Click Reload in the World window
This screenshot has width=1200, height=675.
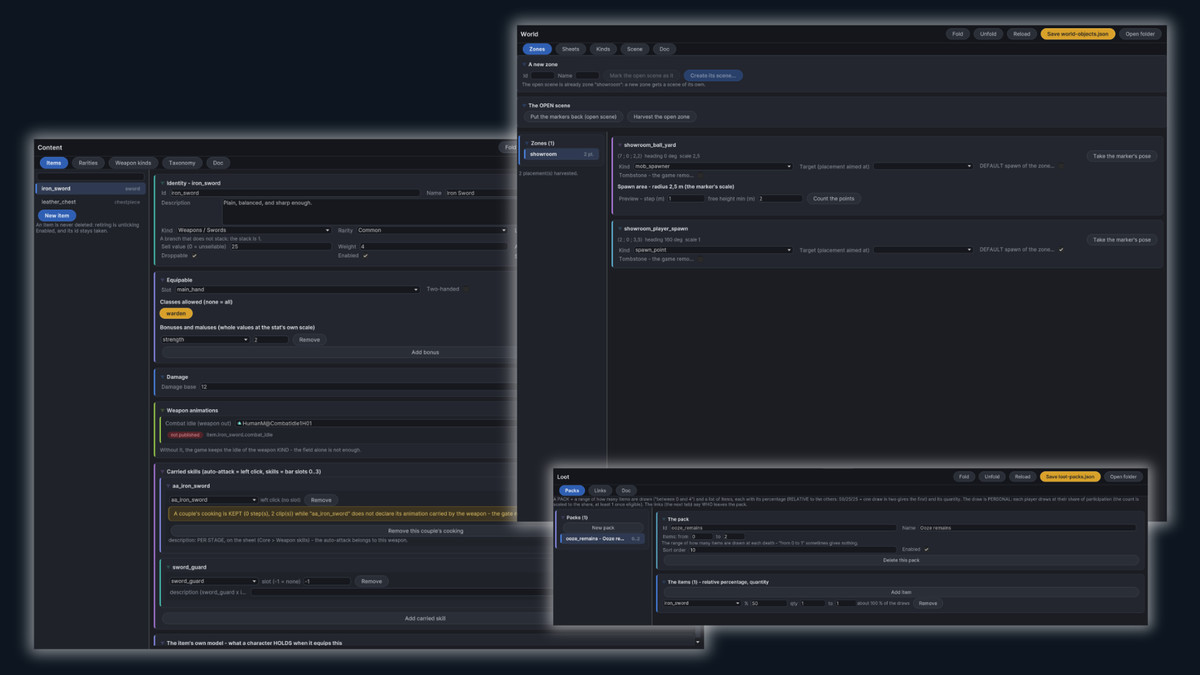tap(1021, 34)
